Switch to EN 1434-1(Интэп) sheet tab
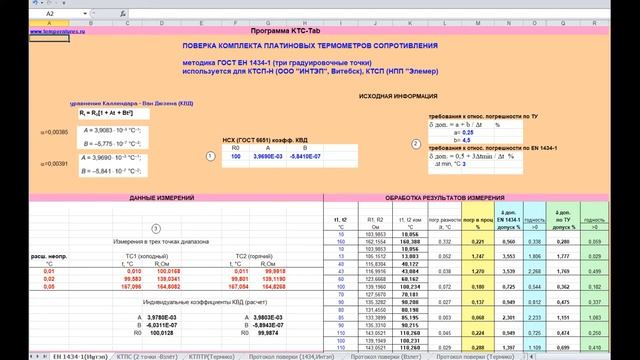The image size is (640, 360). 80,356
